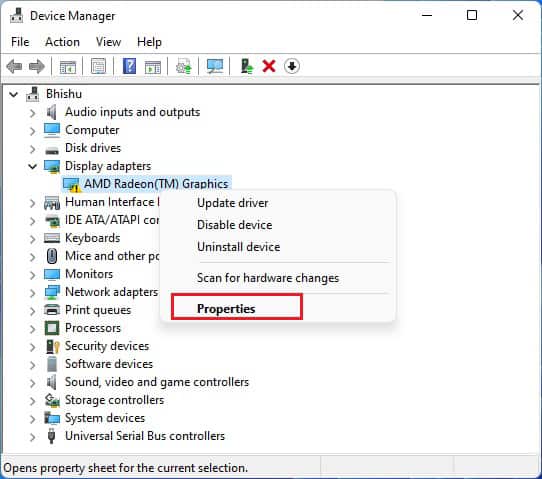Close the Device Manager window
This screenshot has width=542, height=479.
click(x=518, y=15)
